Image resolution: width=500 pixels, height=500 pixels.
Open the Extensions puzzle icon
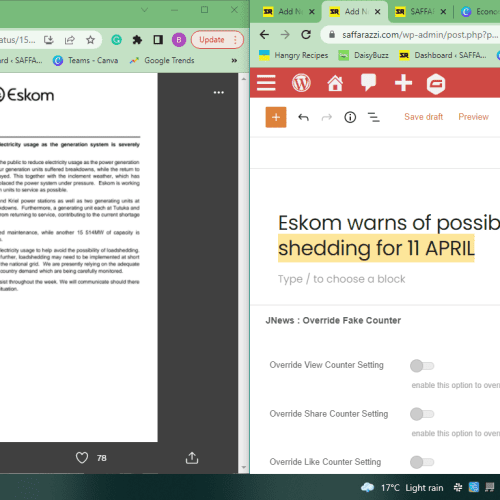pyautogui.click(x=137, y=40)
